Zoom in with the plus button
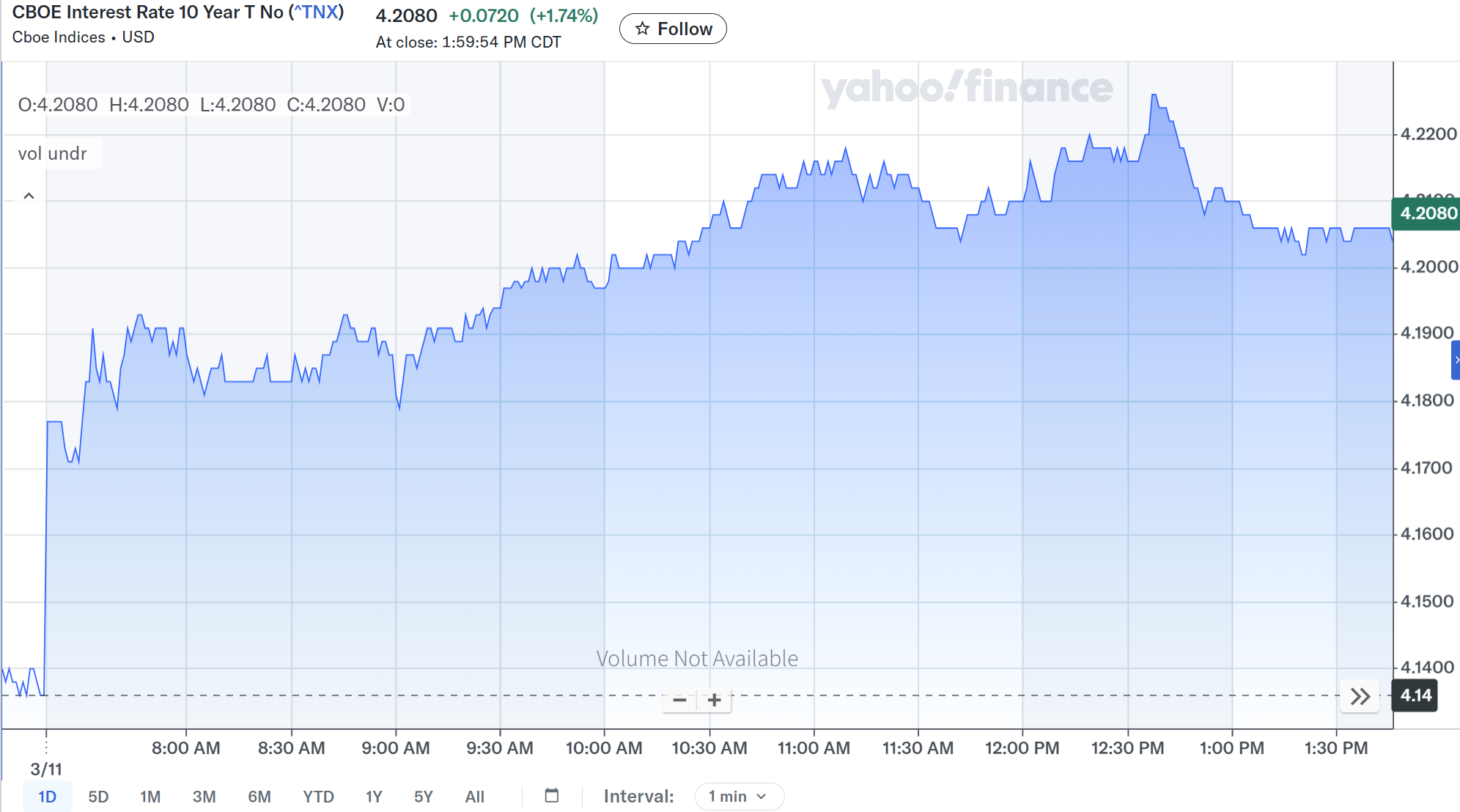The height and width of the screenshot is (812, 1460). [715, 700]
